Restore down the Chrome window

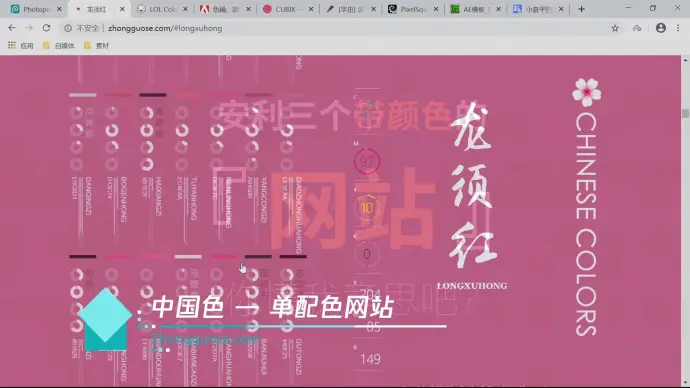tap(653, 8)
